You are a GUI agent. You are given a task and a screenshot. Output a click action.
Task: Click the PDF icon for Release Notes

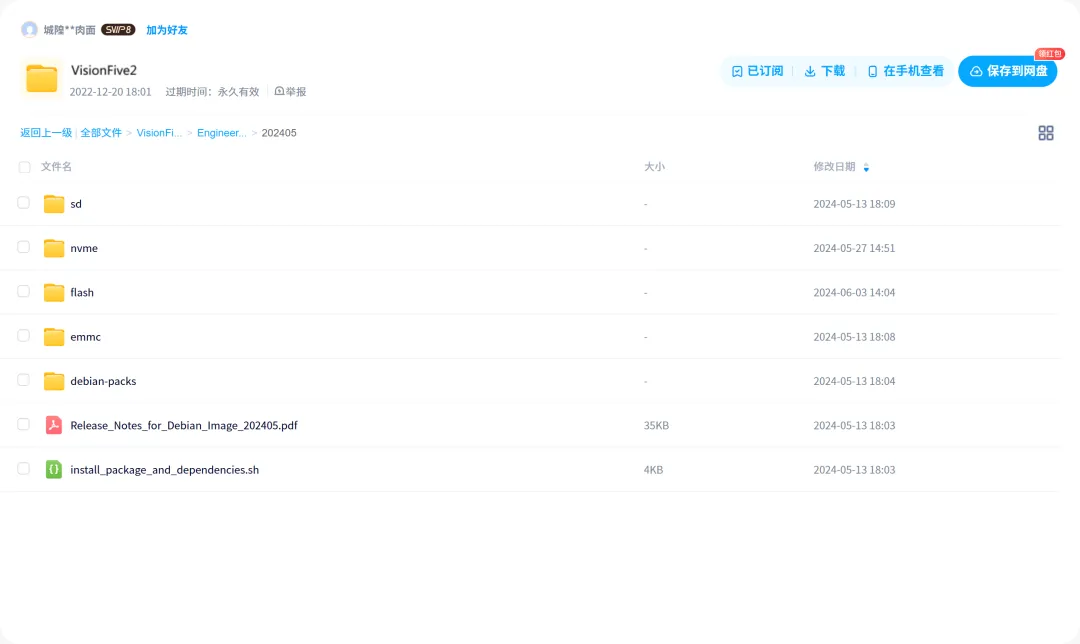(54, 425)
